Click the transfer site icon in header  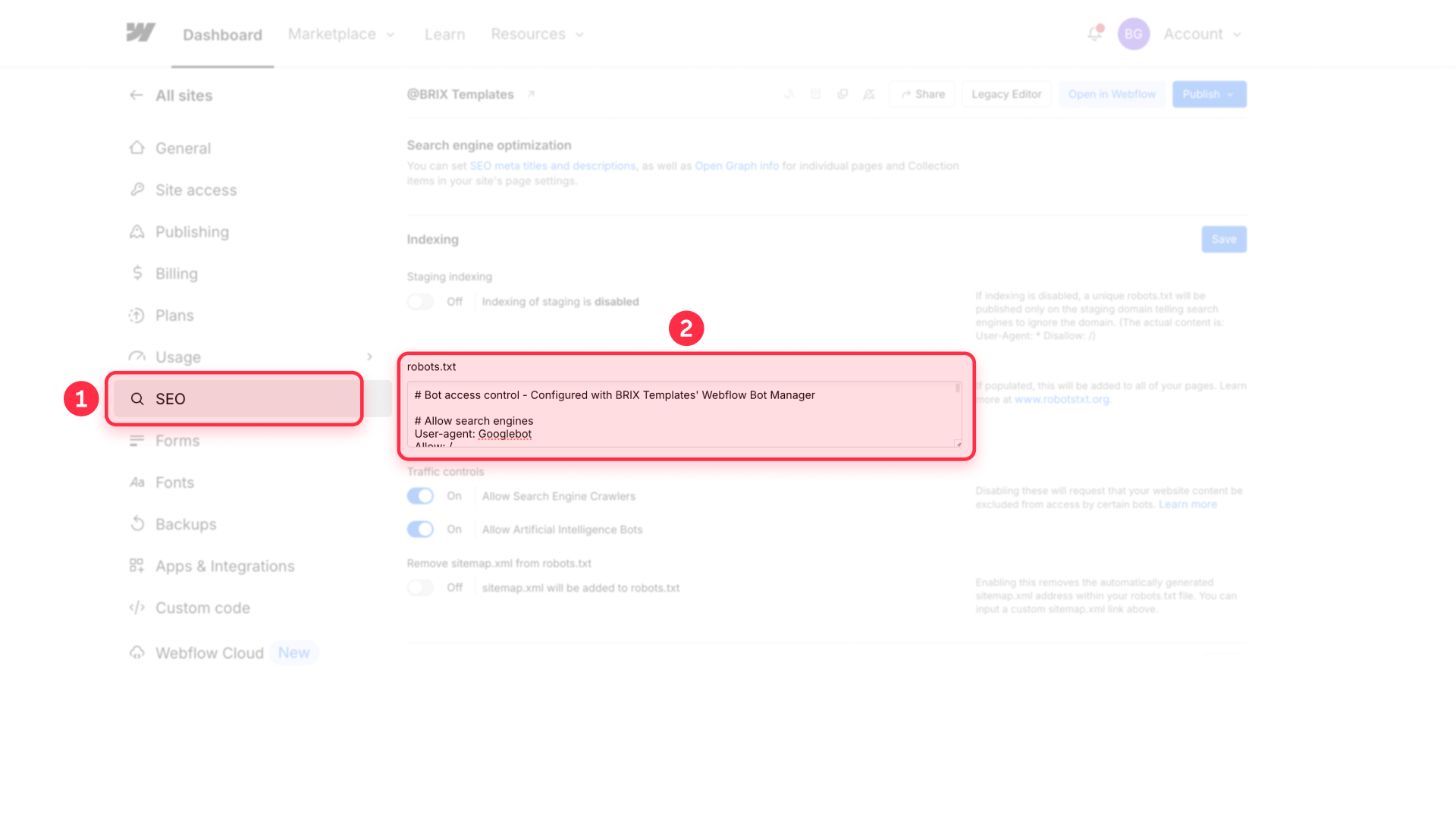click(x=789, y=94)
